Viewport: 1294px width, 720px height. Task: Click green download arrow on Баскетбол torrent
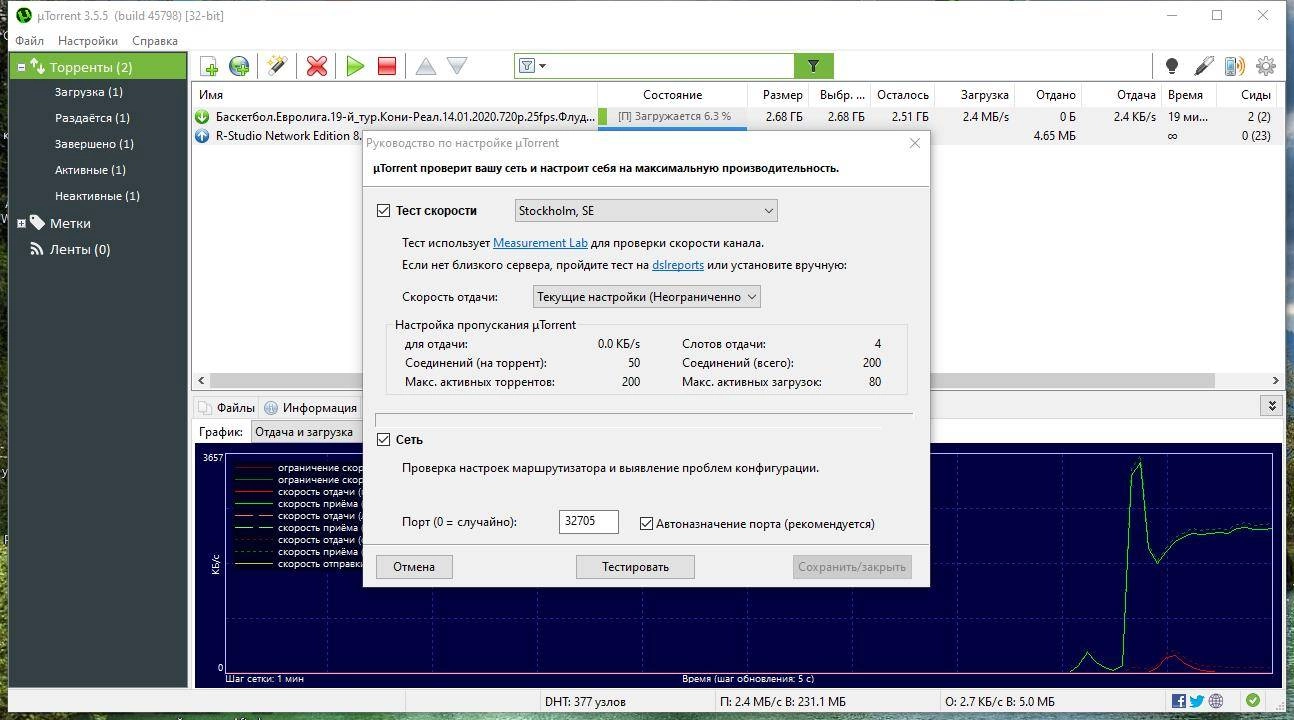202,117
